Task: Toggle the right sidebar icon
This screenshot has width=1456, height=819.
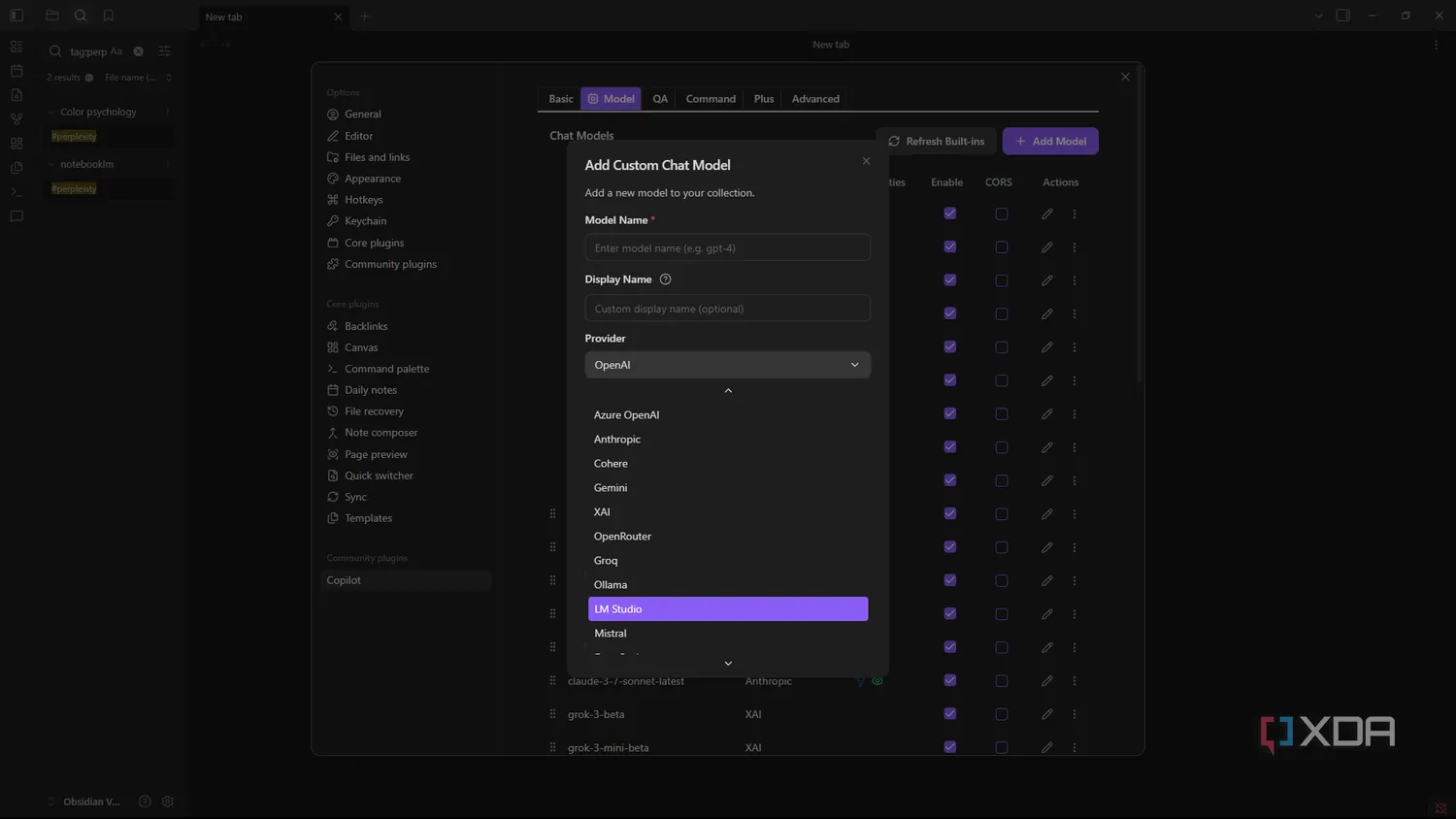Action: [x=1343, y=16]
